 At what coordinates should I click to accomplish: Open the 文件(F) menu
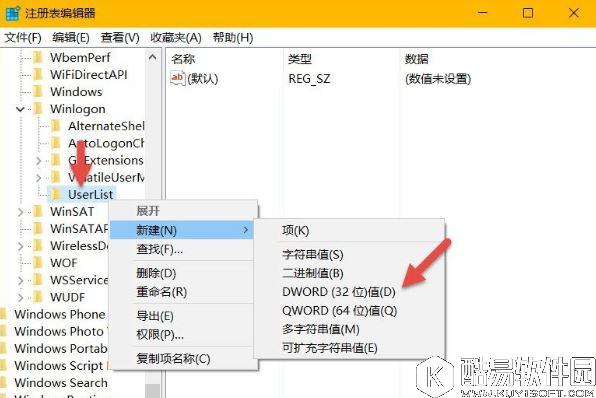click(23, 38)
